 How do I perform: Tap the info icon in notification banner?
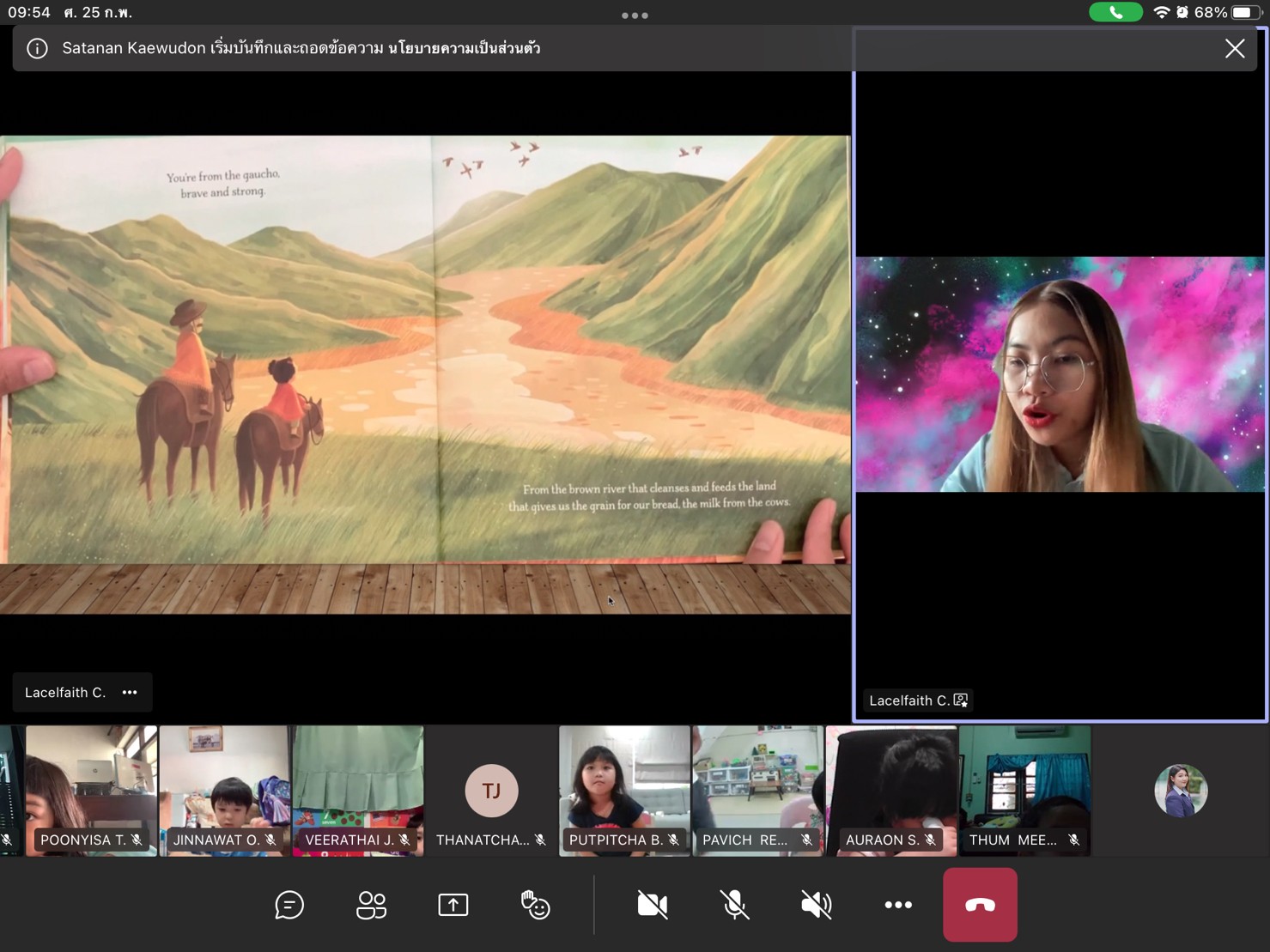[x=37, y=49]
